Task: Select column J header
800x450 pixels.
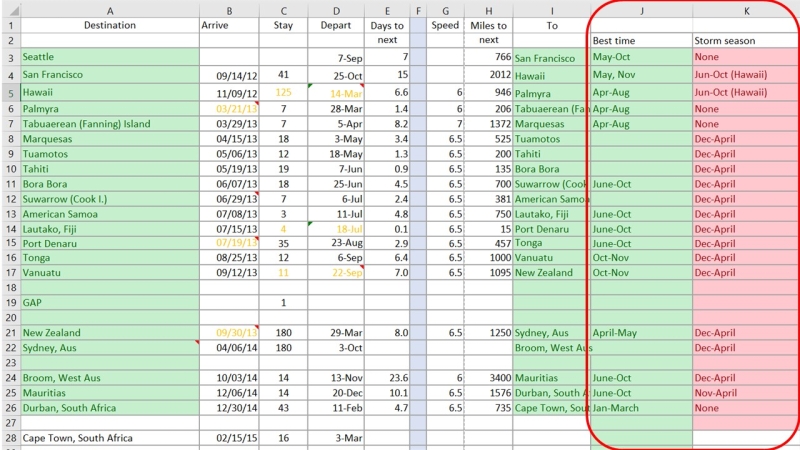Action: coord(641,11)
